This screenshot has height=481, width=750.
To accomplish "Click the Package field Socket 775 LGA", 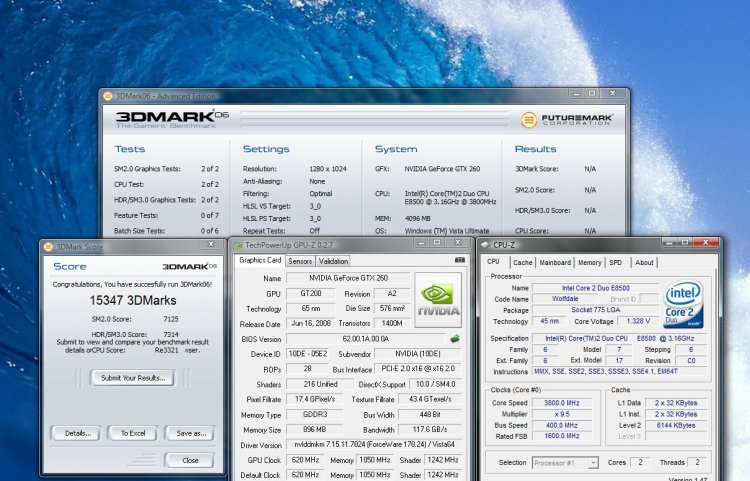I will [x=596, y=310].
